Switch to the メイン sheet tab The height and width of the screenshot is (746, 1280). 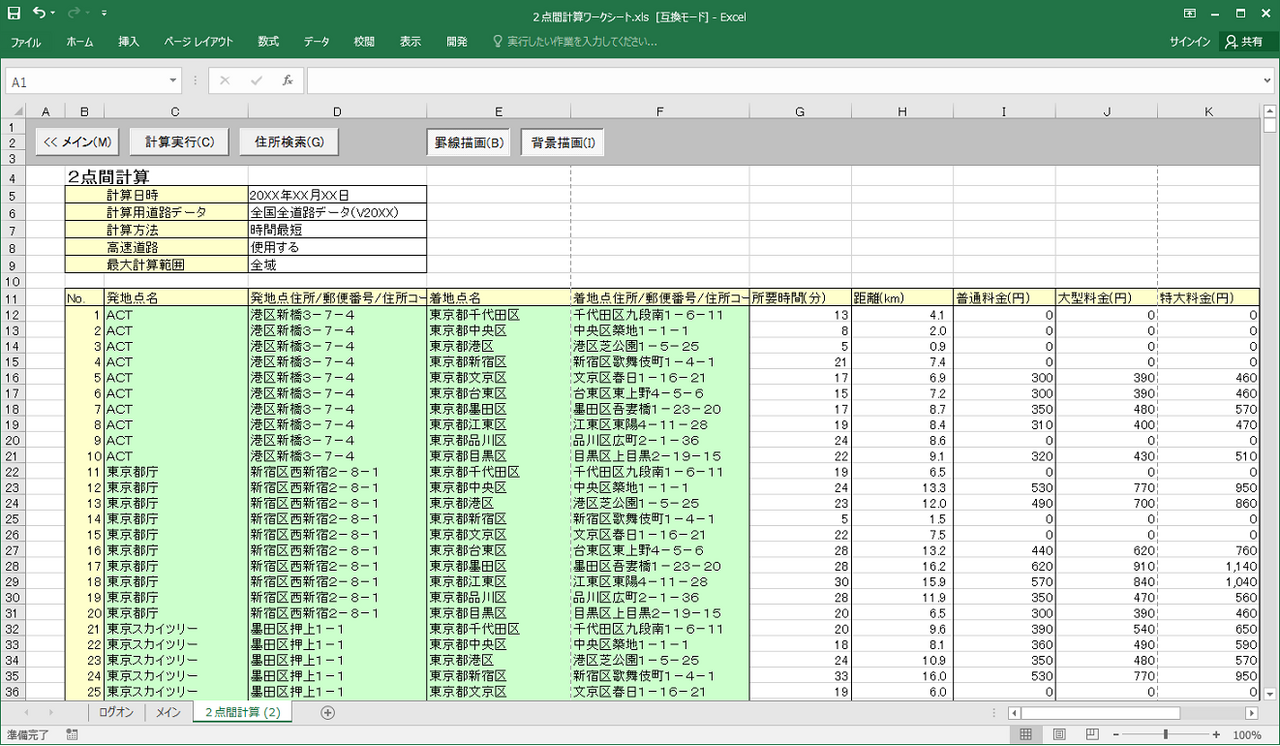click(168, 712)
